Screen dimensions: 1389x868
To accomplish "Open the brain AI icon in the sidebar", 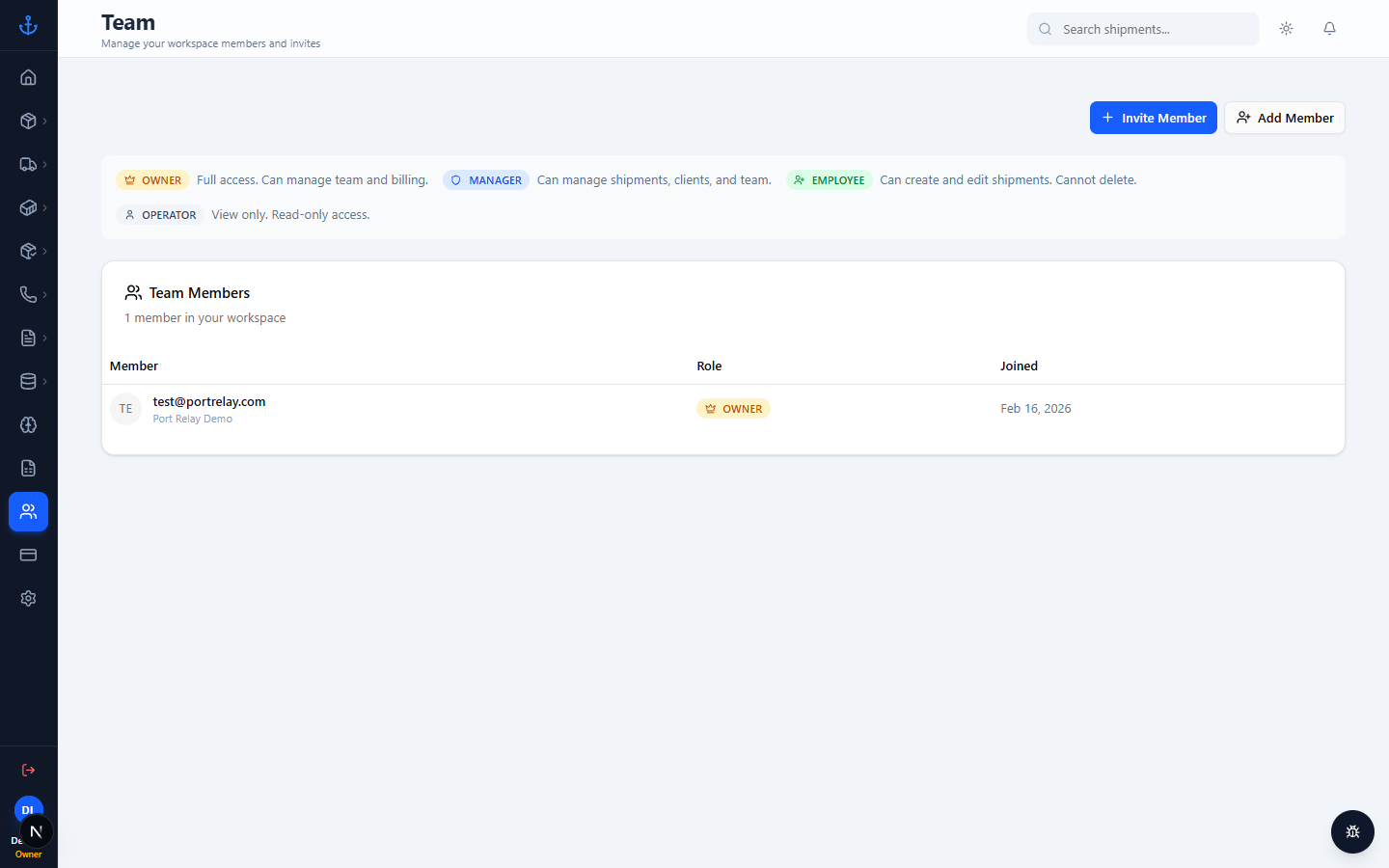I will click(28, 424).
